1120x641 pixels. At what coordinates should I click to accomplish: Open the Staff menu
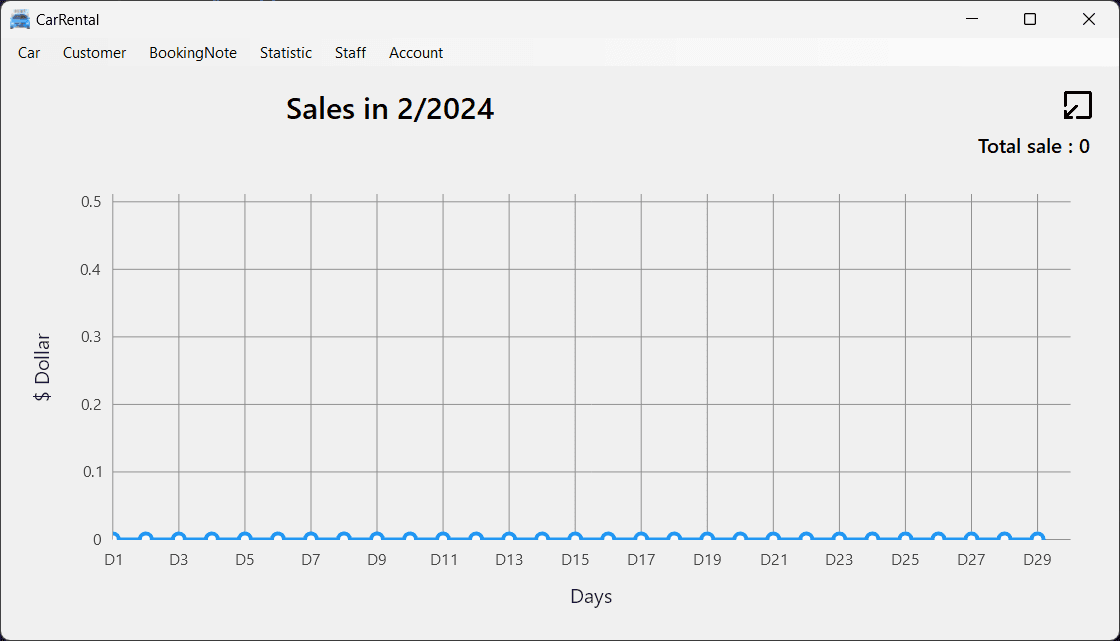[x=350, y=53]
